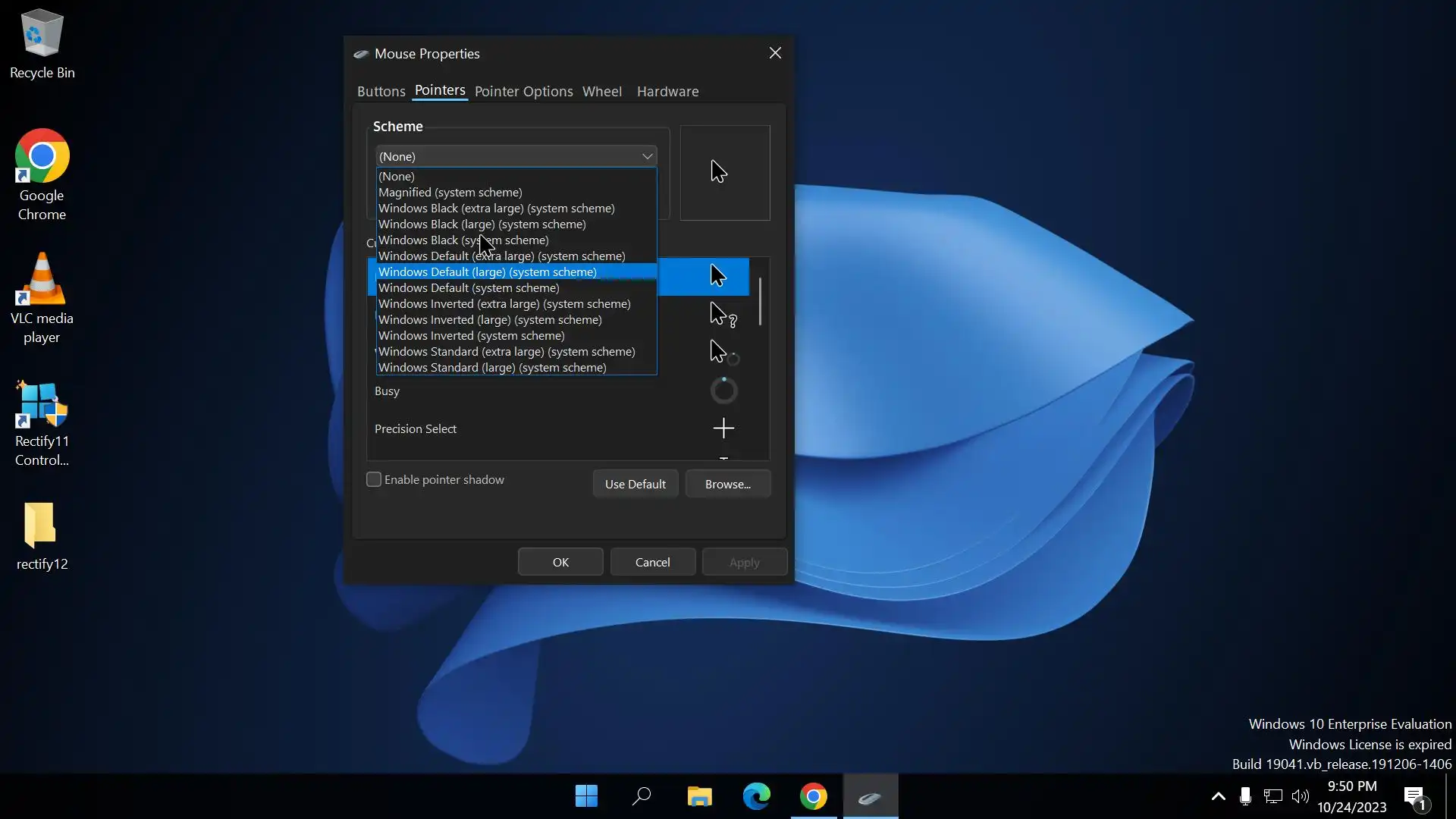1456x819 pixels.
Task: Open the rectify12 folder
Action: click(40, 525)
